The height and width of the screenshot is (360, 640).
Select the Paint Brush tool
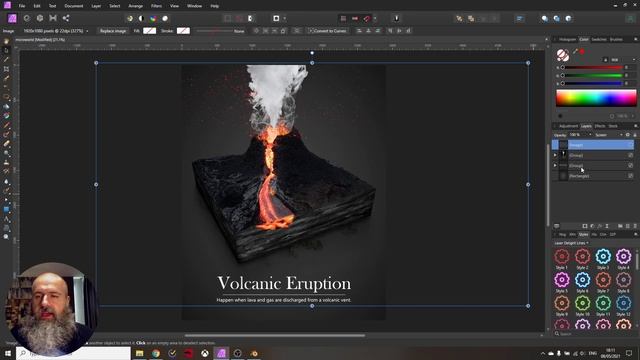click(6, 125)
